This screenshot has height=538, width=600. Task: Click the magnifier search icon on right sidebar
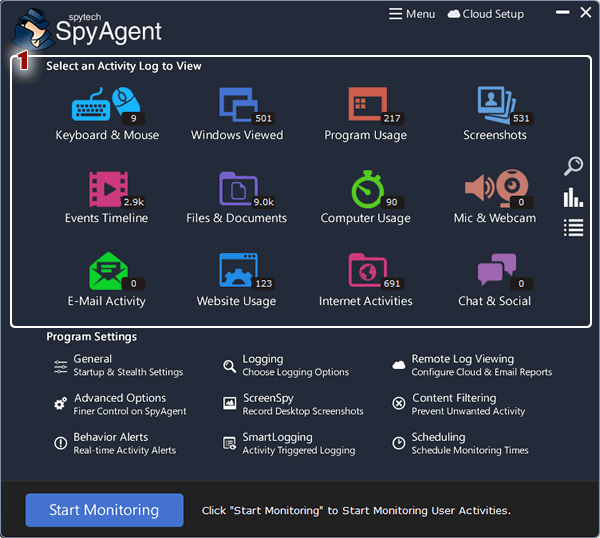[x=573, y=166]
